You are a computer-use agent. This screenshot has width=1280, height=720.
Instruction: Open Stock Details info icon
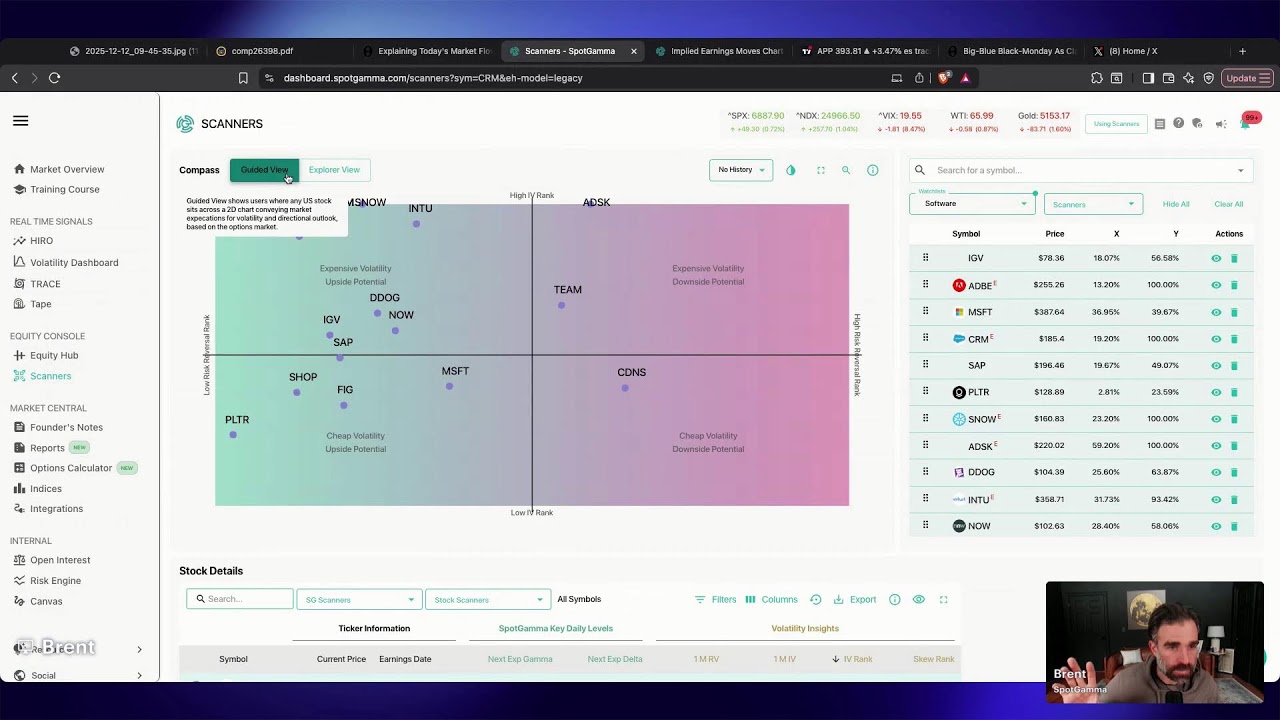click(x=895, y=600)
